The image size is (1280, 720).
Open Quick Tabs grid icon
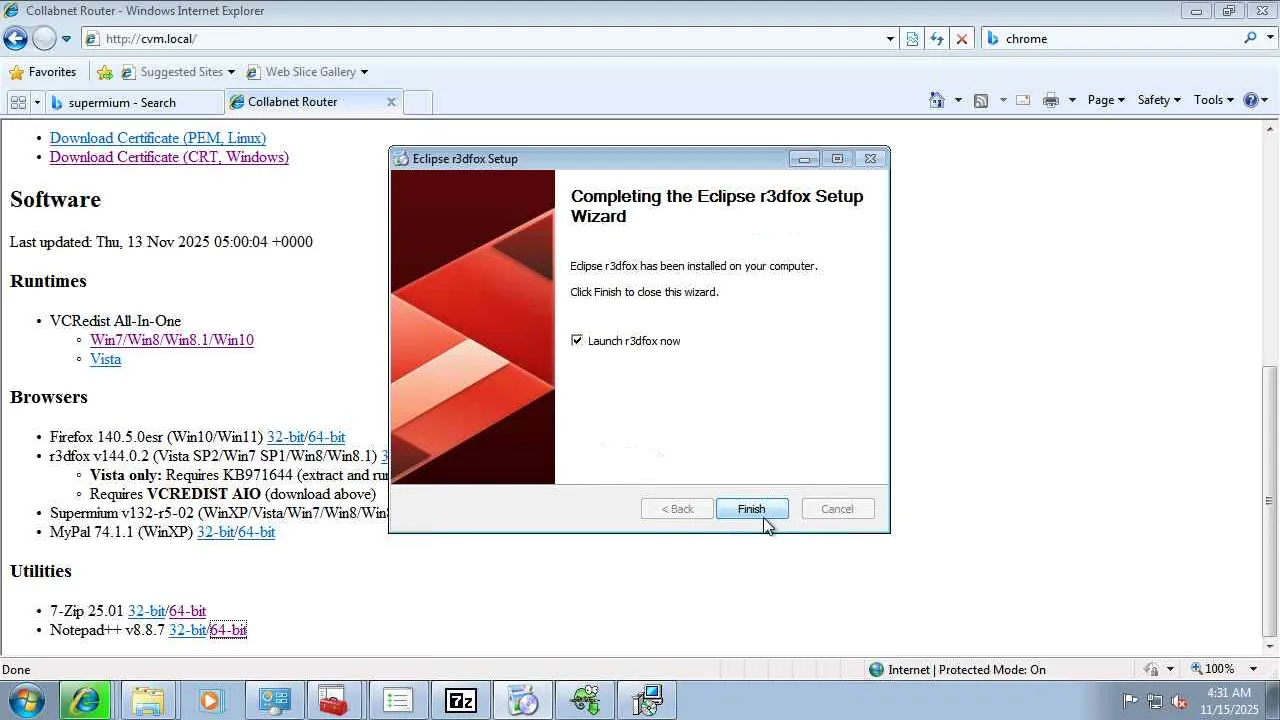pyautogui.click(x=18, y=102)
